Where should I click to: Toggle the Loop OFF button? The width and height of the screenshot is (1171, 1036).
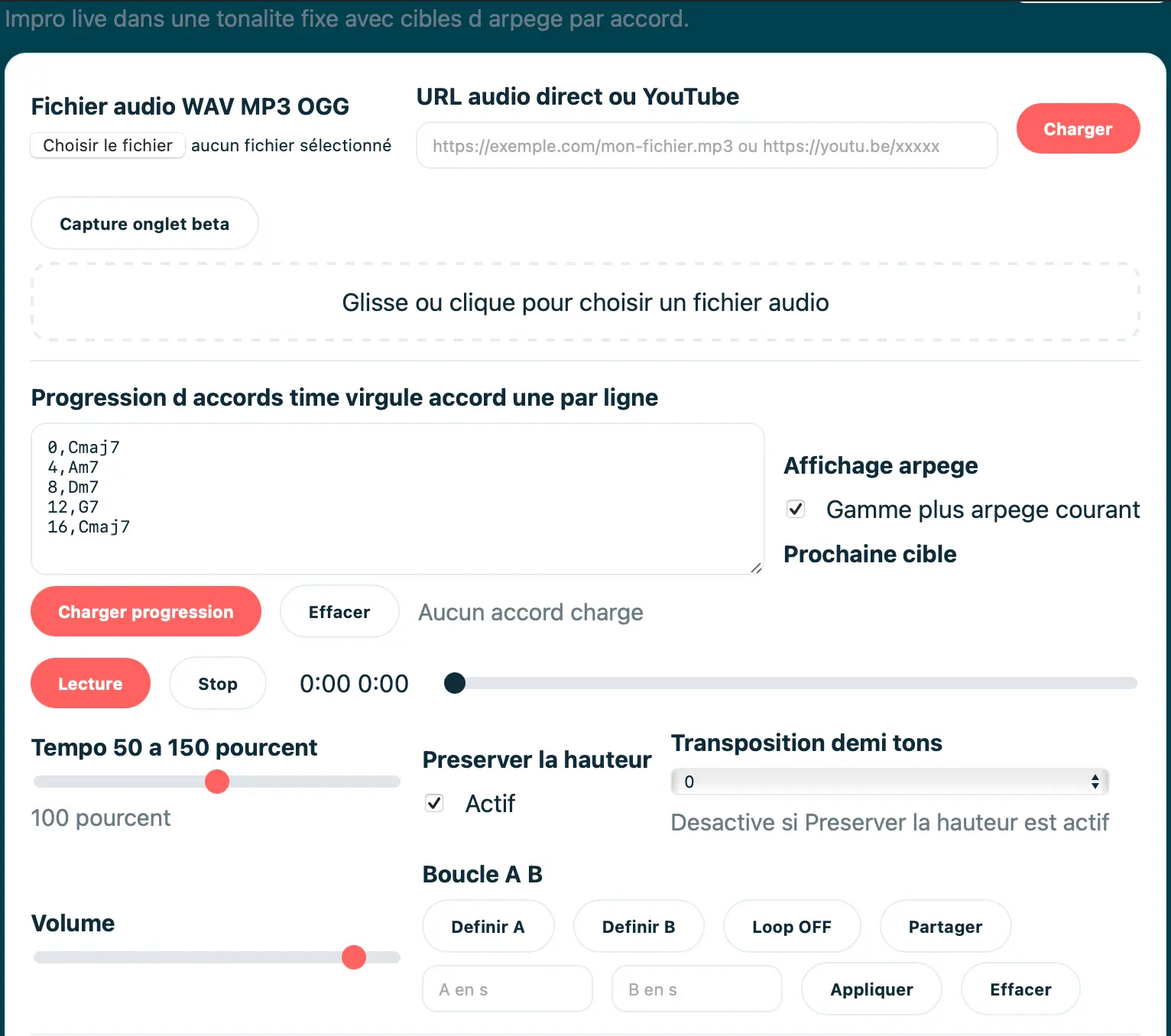pos(791,927)
